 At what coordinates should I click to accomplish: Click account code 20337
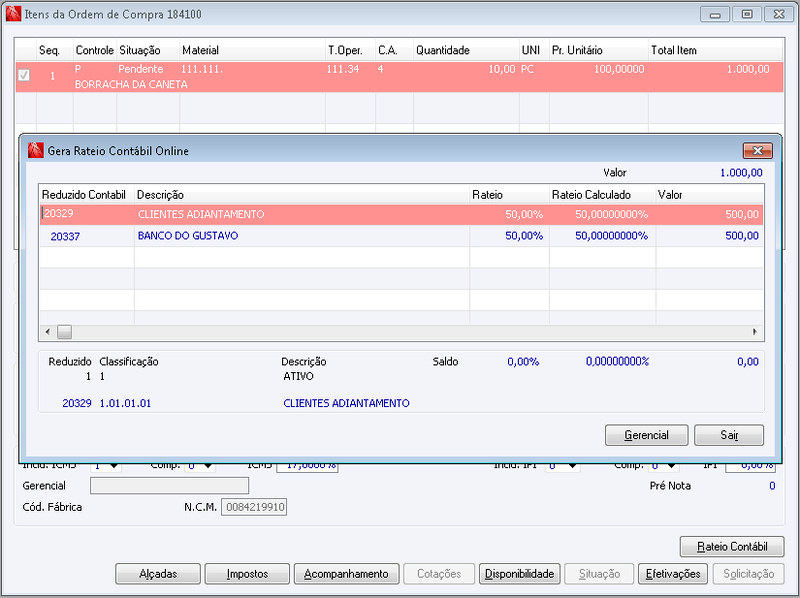tap(65, 237)
